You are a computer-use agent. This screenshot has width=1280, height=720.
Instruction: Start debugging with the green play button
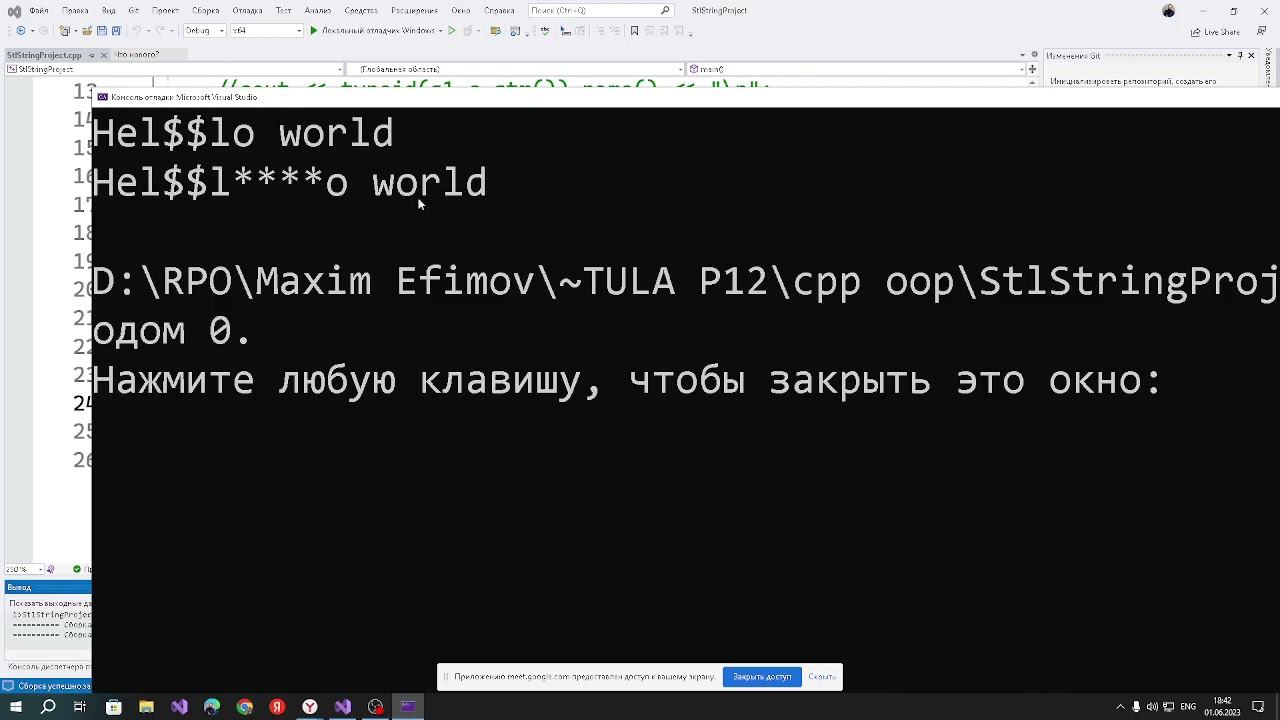pyautogui.click(x=313, y=31)
